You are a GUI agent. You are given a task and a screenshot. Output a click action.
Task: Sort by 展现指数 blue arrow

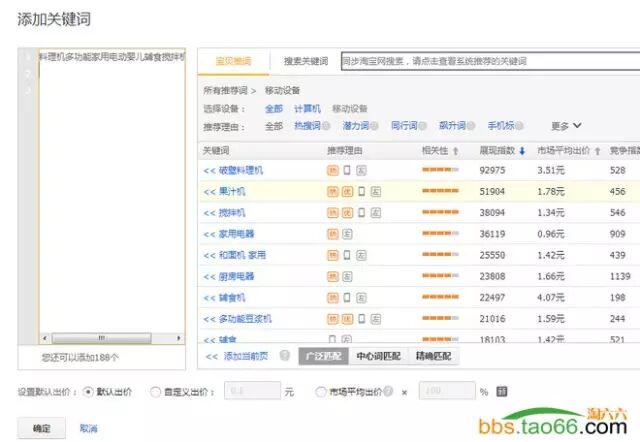pyautogui.click(x=522, y=151)
